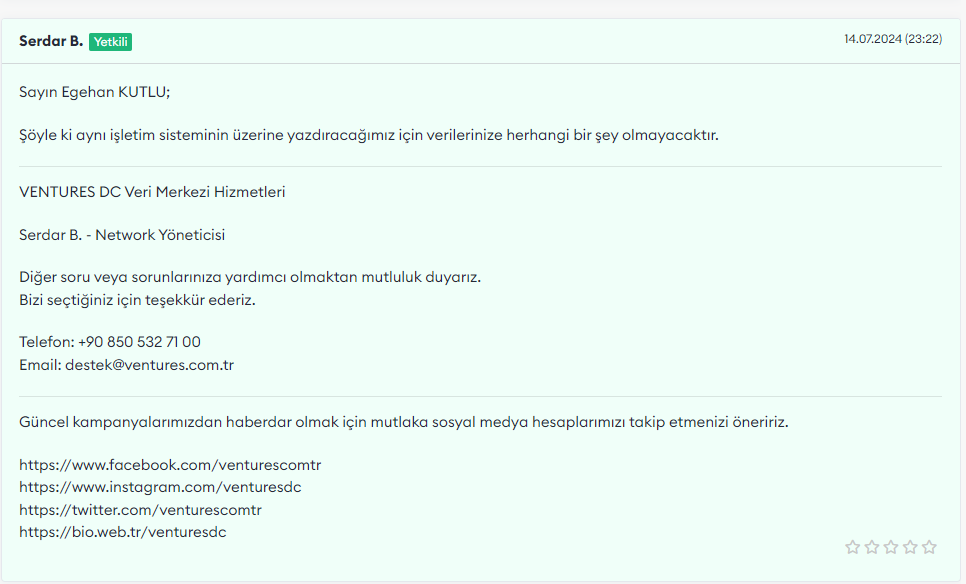The height and width of the screenshot is (584, 966).
Task: Click the VENTURES DC Veri Merkezi Hizmetleri text
Action: pos(152,192)
